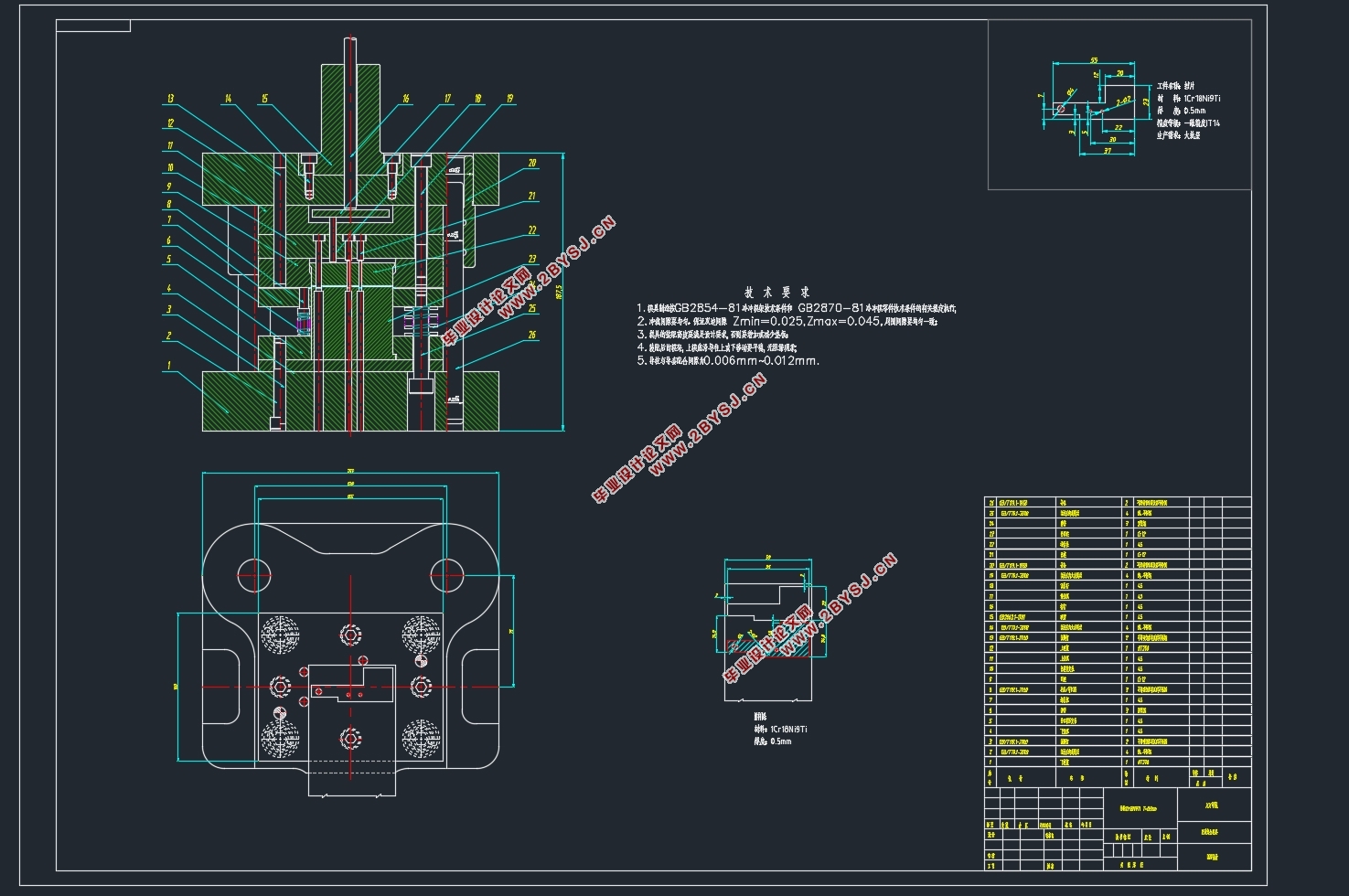Screen dimensions: 1349x896
Task: Select part balloon number 6
Action: 168,240
